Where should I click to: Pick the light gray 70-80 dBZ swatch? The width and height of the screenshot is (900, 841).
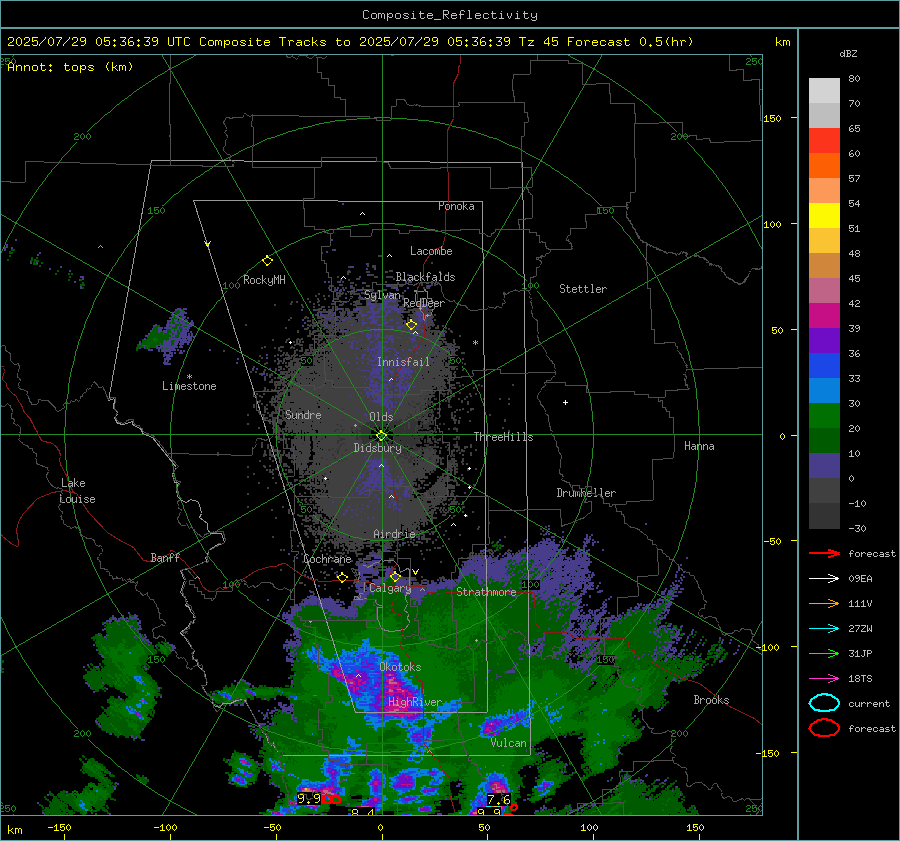click(x=824, y=90)
